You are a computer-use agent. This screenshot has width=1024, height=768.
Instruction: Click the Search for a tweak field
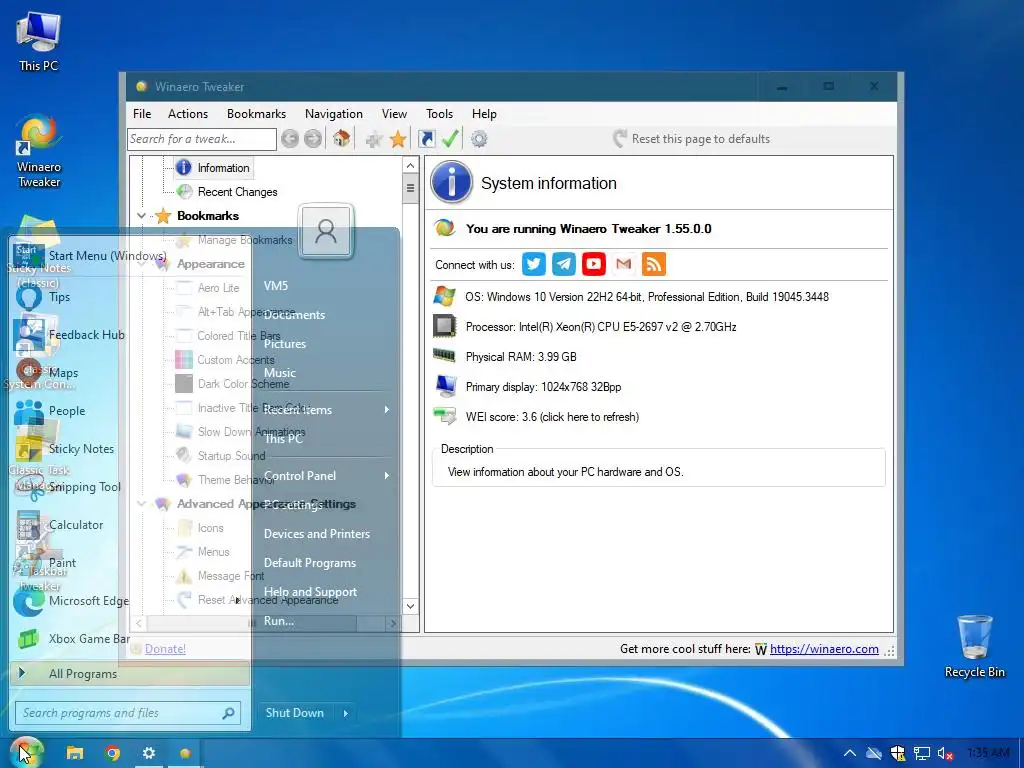pyautogui.click(x=202, y=139)
